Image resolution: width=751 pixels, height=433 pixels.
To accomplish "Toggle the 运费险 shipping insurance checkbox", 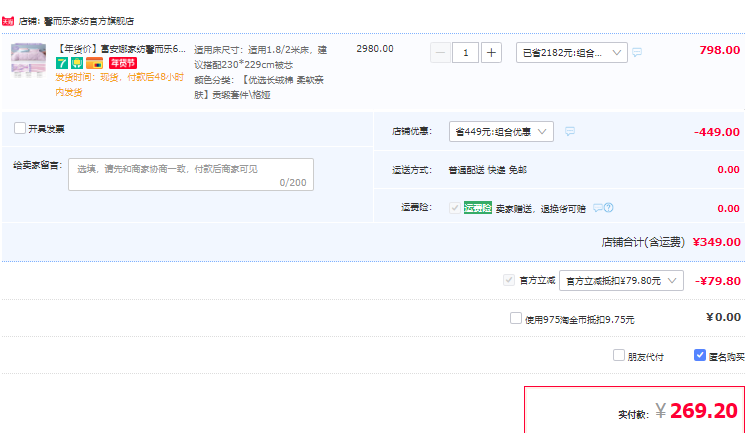I will click(455, 207).
